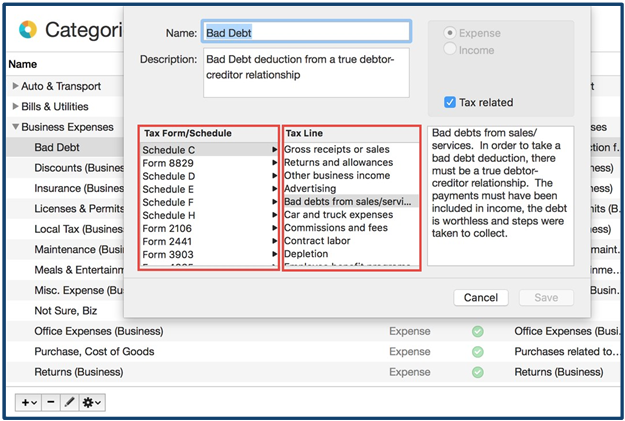Click the Save button
Screen dimensions: 625x421
tap(546, 297)
